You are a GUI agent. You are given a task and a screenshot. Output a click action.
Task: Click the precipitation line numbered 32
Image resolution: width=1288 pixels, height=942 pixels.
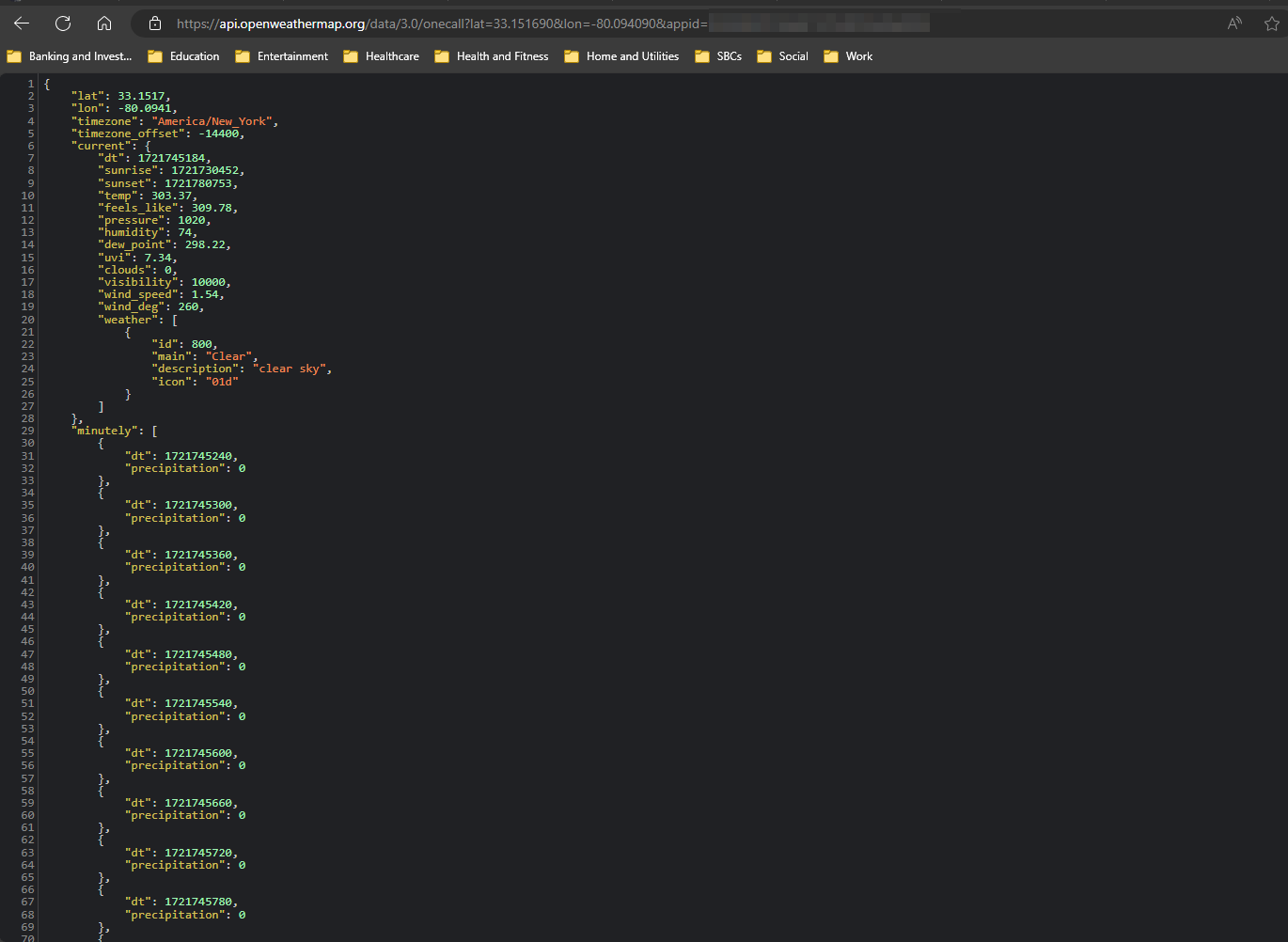185,468
